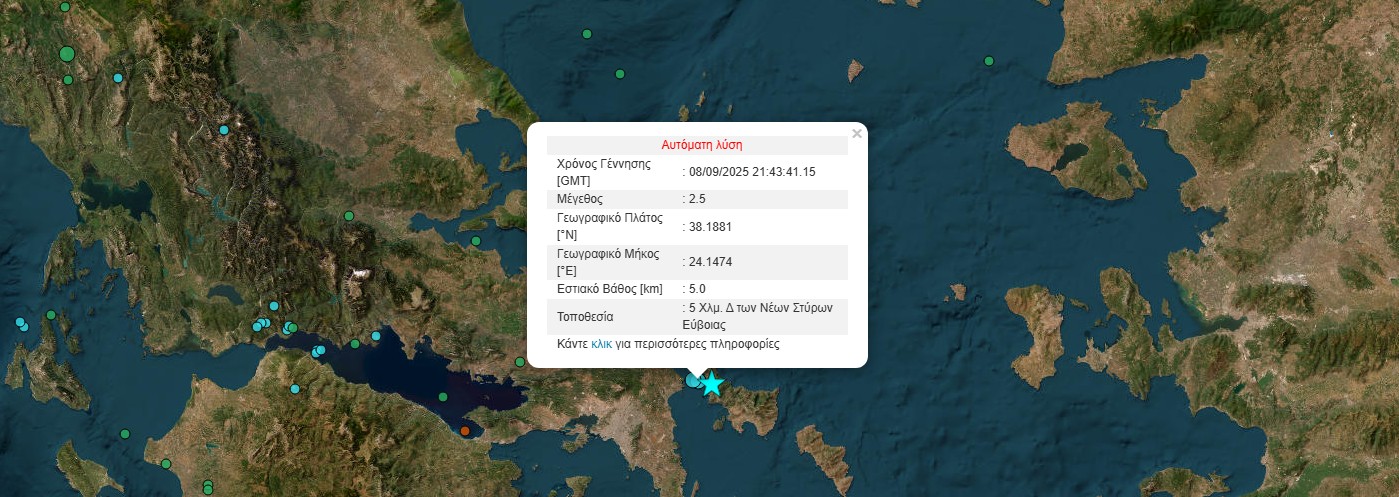Click the 'Τοποθεσία' label
The image size is (1399, 497).
tap(585, 317)
